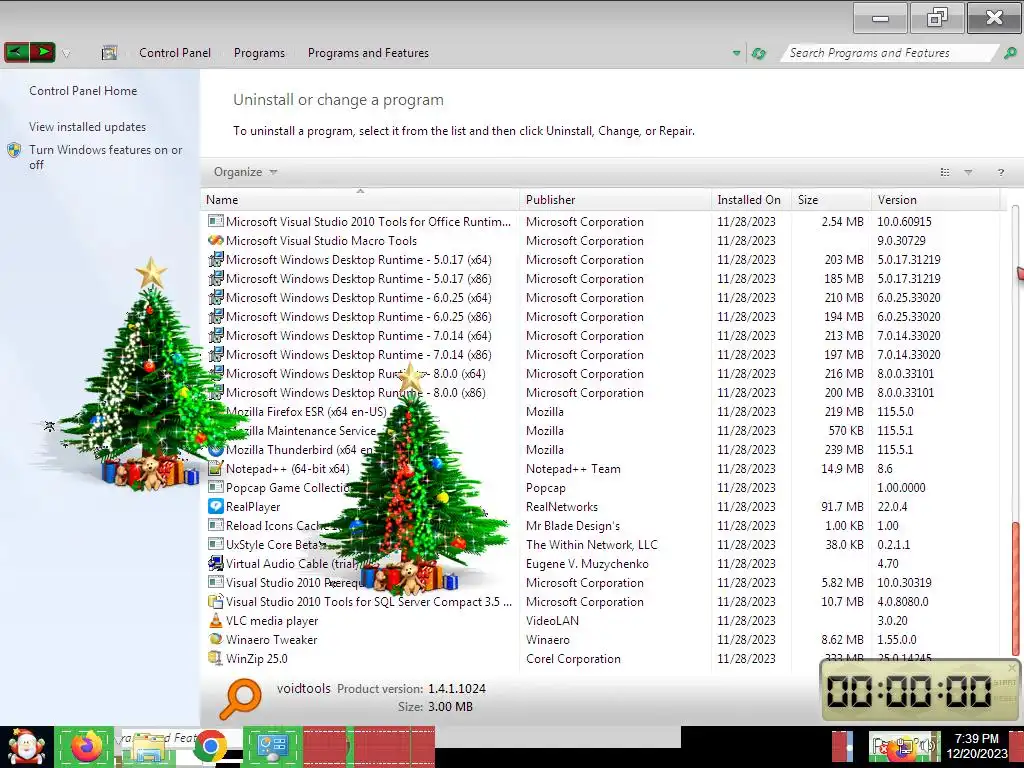The height and width of the screenshot is (768, 1024).
Task: Open the recent pages dropdown arrow
Action: pyautogui.click(x=66, y=54)
